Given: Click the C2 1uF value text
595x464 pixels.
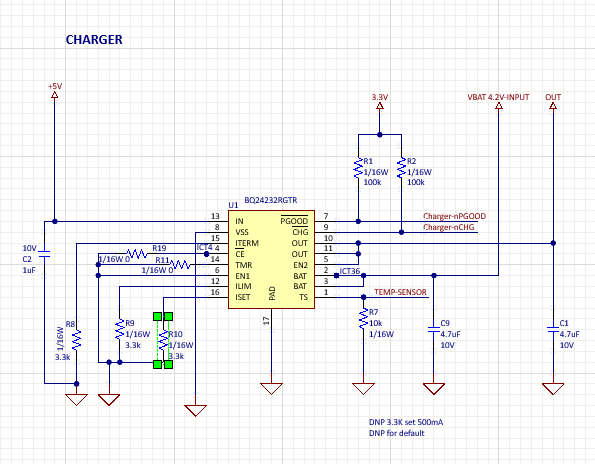Looking at the screenshot, I should point(29,270).
